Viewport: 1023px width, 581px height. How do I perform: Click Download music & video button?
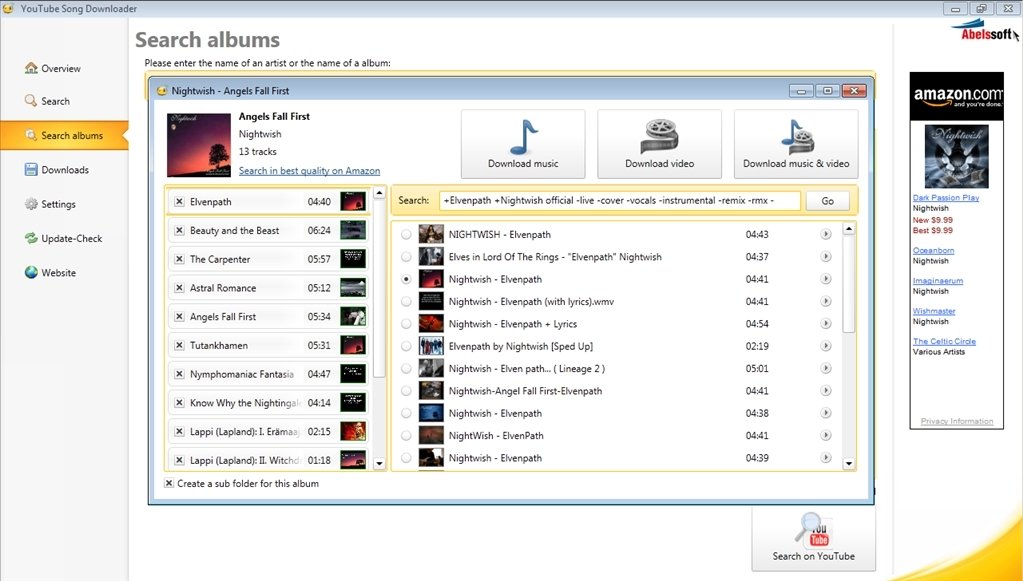pos(796,144)
